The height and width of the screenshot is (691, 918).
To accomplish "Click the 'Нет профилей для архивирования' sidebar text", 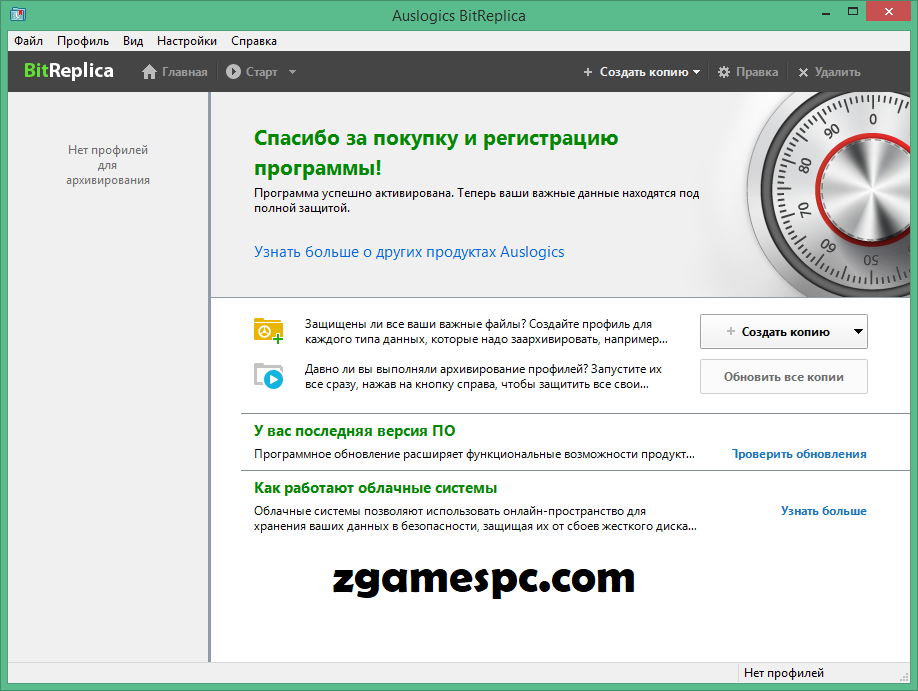I will (x=108, y=165).
